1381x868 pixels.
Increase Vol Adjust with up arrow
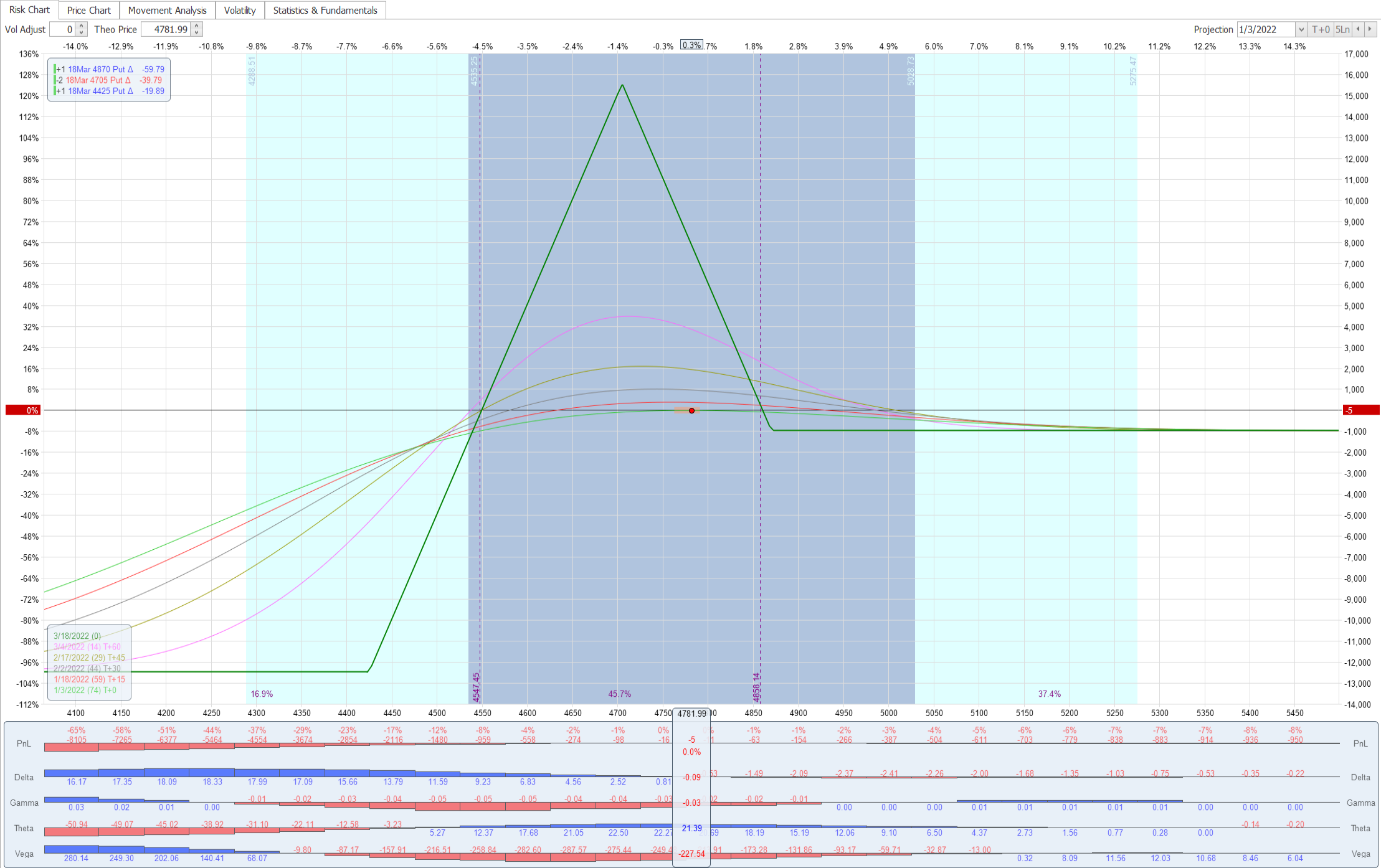point(81,26)
